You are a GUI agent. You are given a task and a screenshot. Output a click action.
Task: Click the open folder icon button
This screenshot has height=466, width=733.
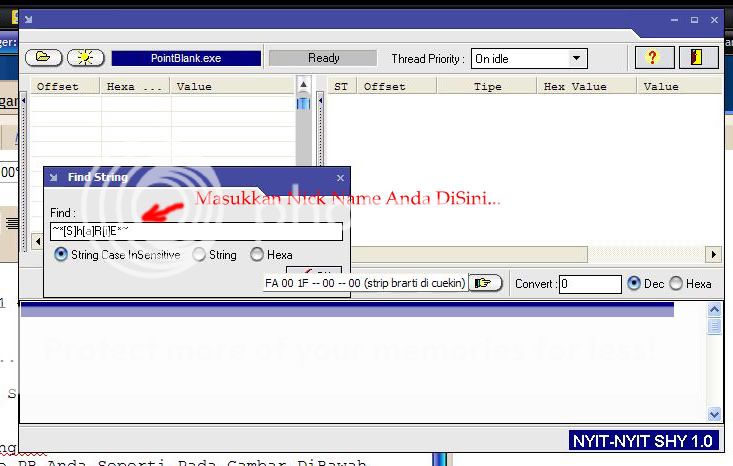pyautogui.click(x=43, y=58)
